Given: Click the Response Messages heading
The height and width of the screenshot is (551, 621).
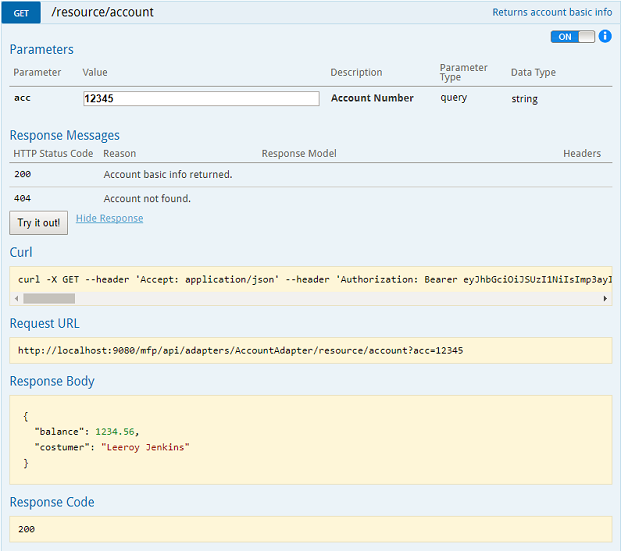Looking at the screenshot, I should pyautogui.click(x=65, y=135).
